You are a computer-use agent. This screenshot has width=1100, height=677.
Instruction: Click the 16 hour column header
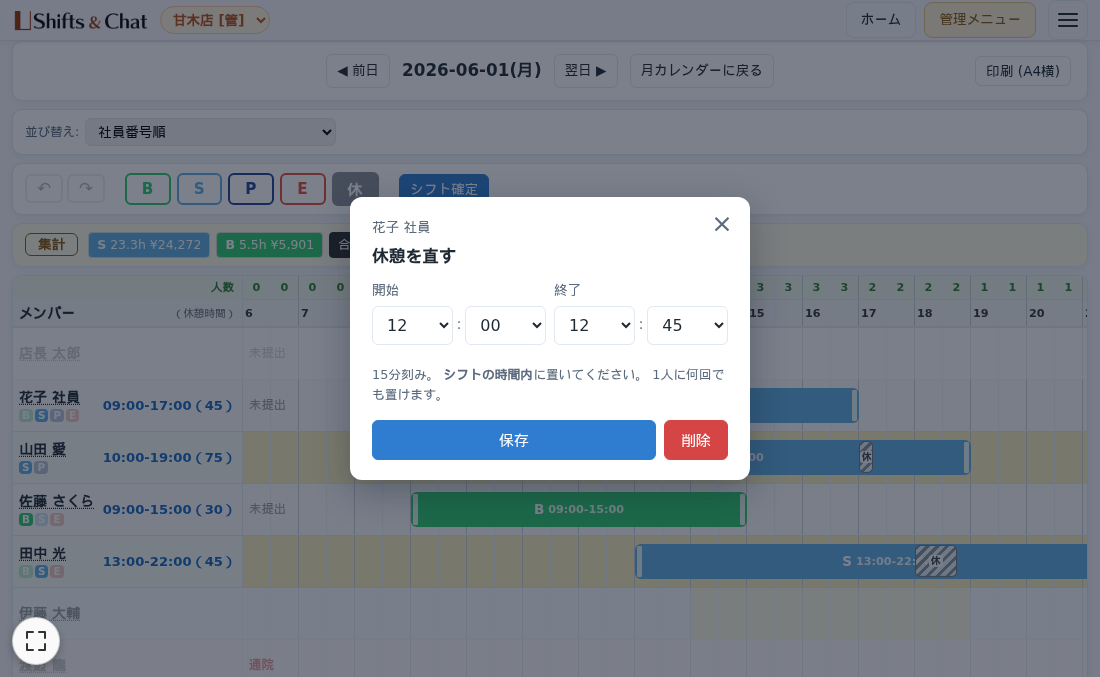[x=812, y=313]
